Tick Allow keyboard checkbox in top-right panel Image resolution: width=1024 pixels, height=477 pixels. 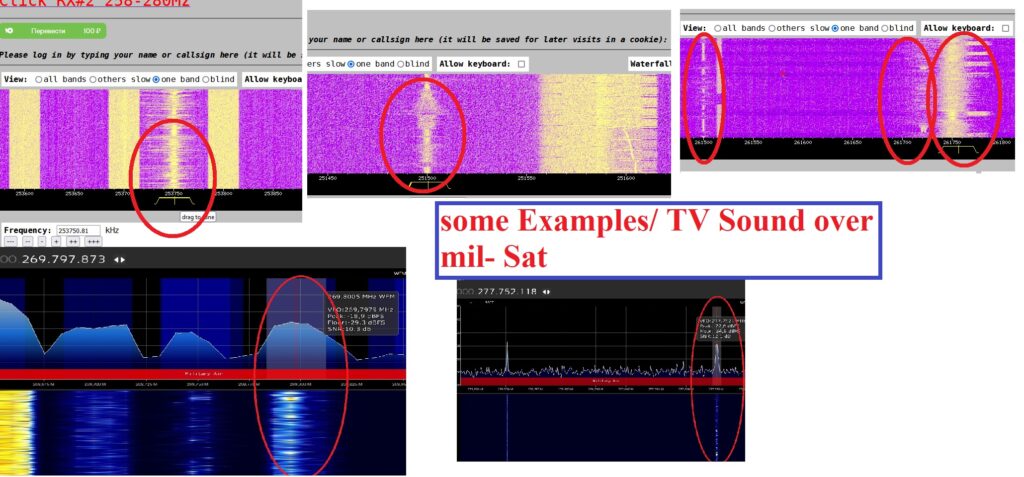click(x=1005, y=28)
